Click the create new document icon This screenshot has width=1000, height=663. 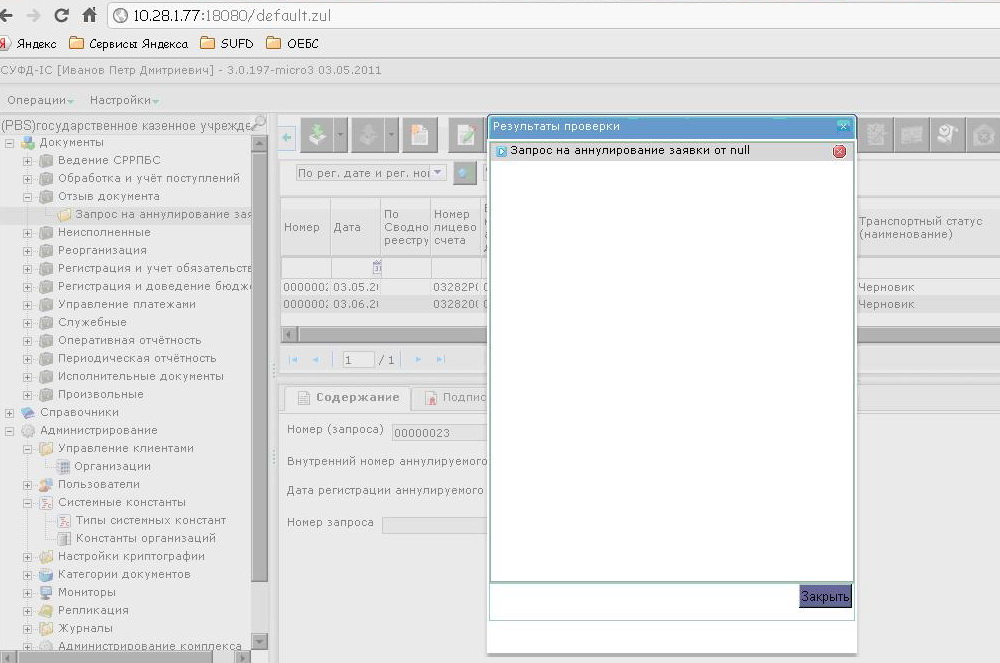(419, 135)
